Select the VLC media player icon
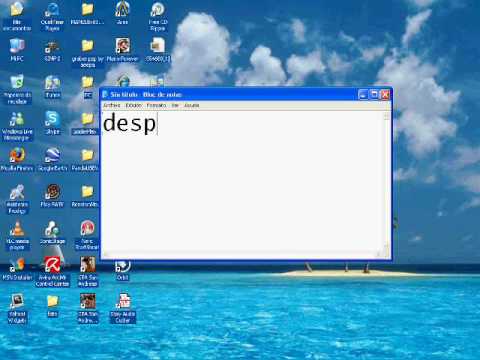This screenshot has height=360, width=480. (x=17, y=235)
